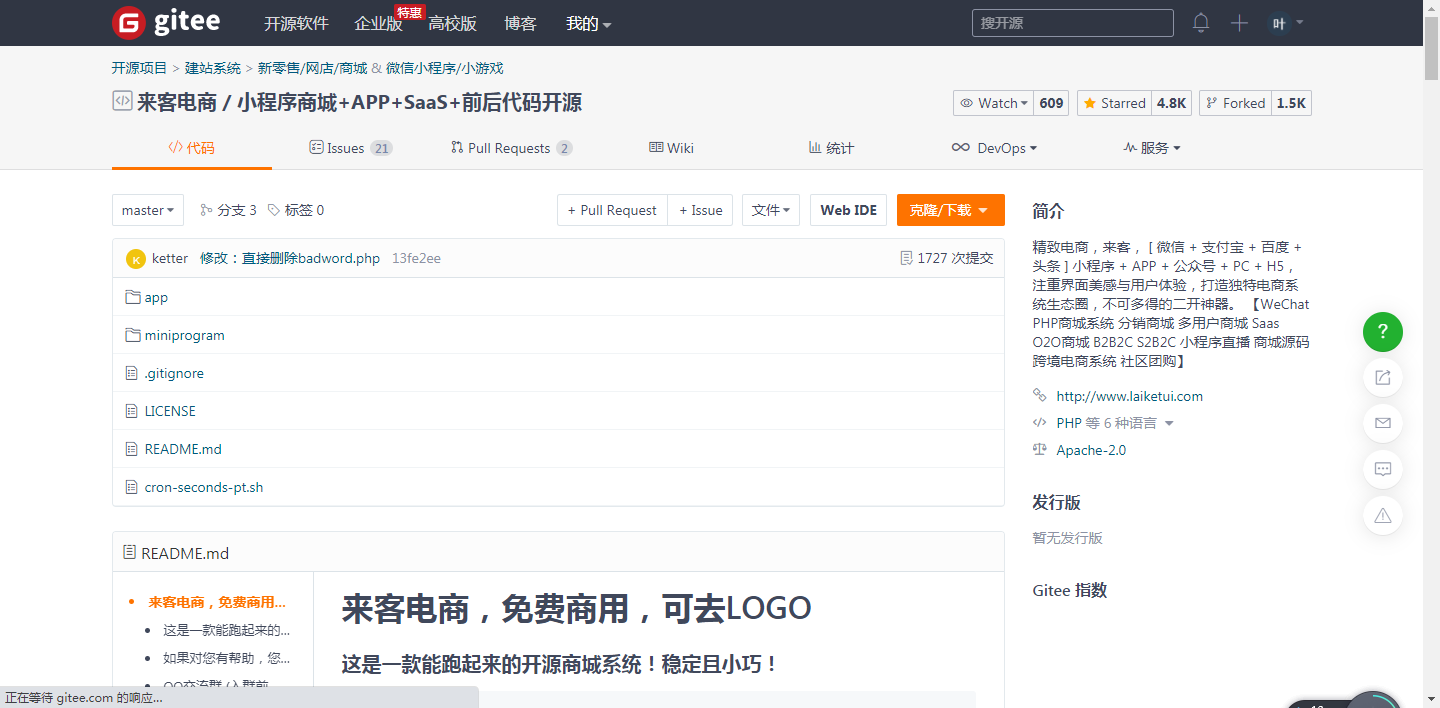This screenshot has width=1440, height=708.
Task: Click the .gitignore file icon
Action: point(131,373)
